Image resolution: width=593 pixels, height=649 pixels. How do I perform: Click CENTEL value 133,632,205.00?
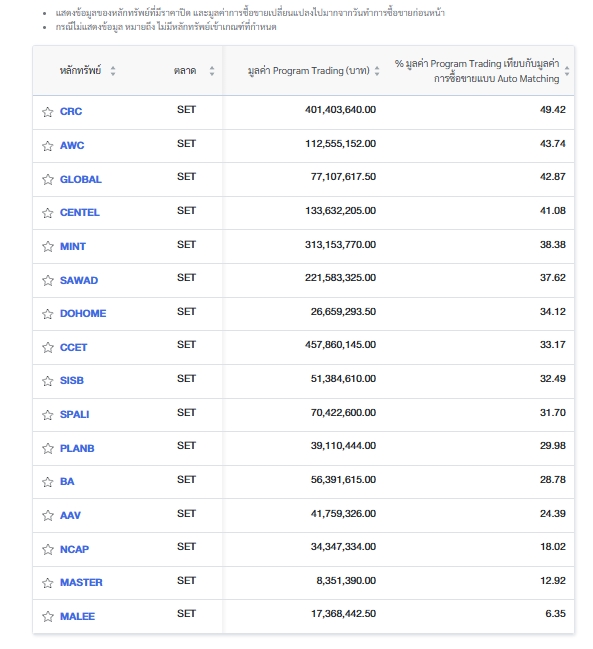(341, 211)
